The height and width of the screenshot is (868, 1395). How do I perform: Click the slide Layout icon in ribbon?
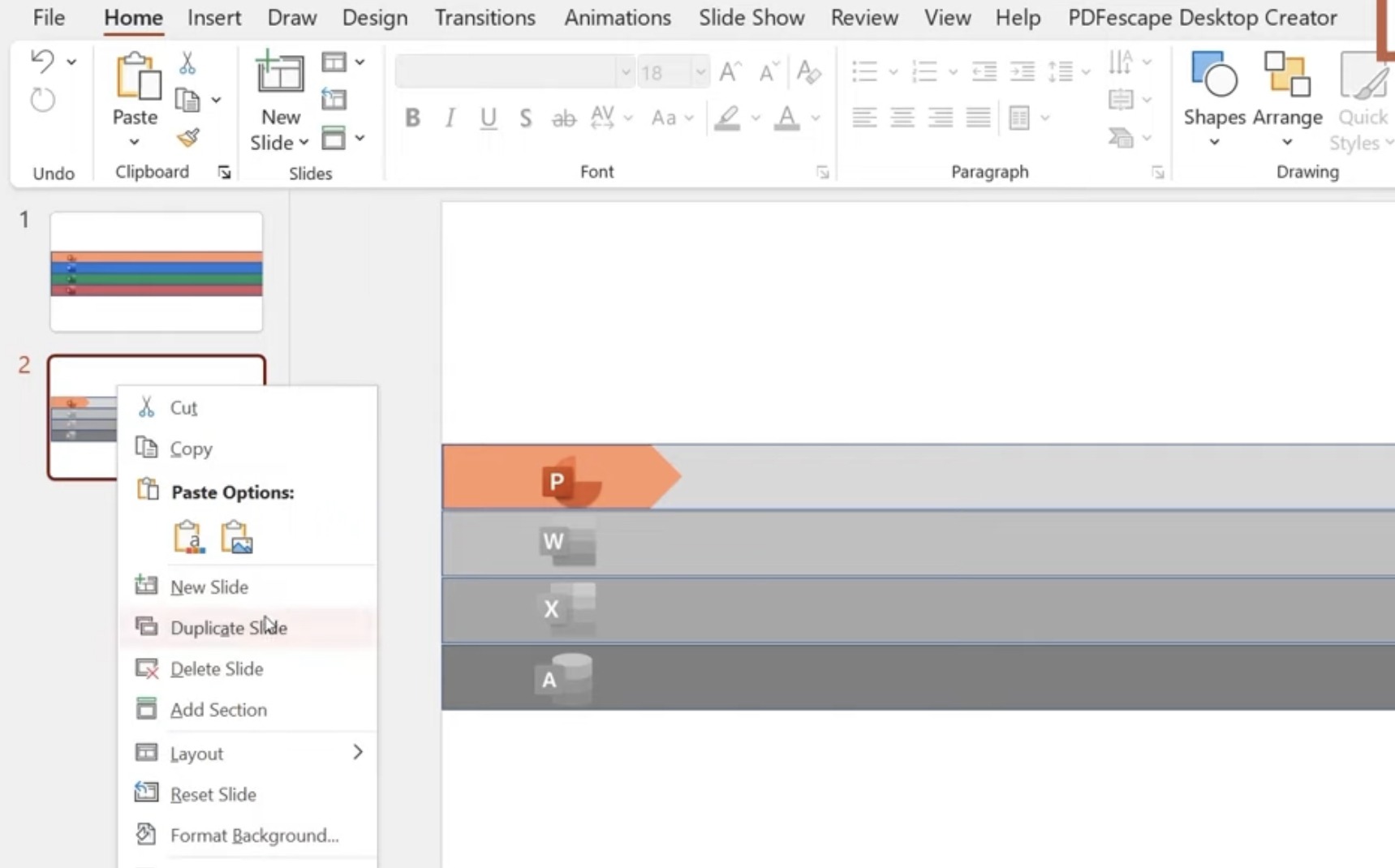(334, 62)
